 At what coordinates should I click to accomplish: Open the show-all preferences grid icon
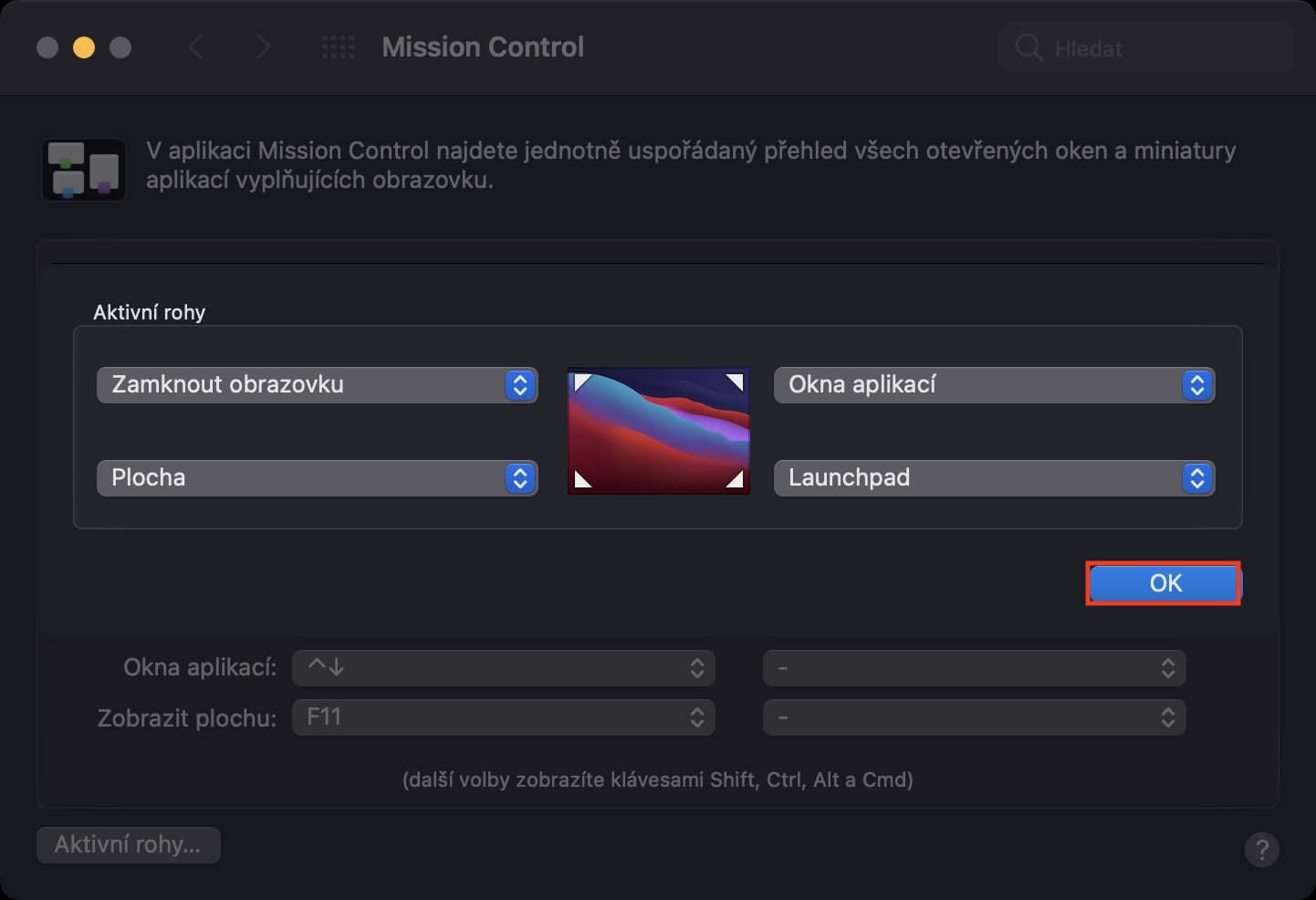tap(339, 47)
